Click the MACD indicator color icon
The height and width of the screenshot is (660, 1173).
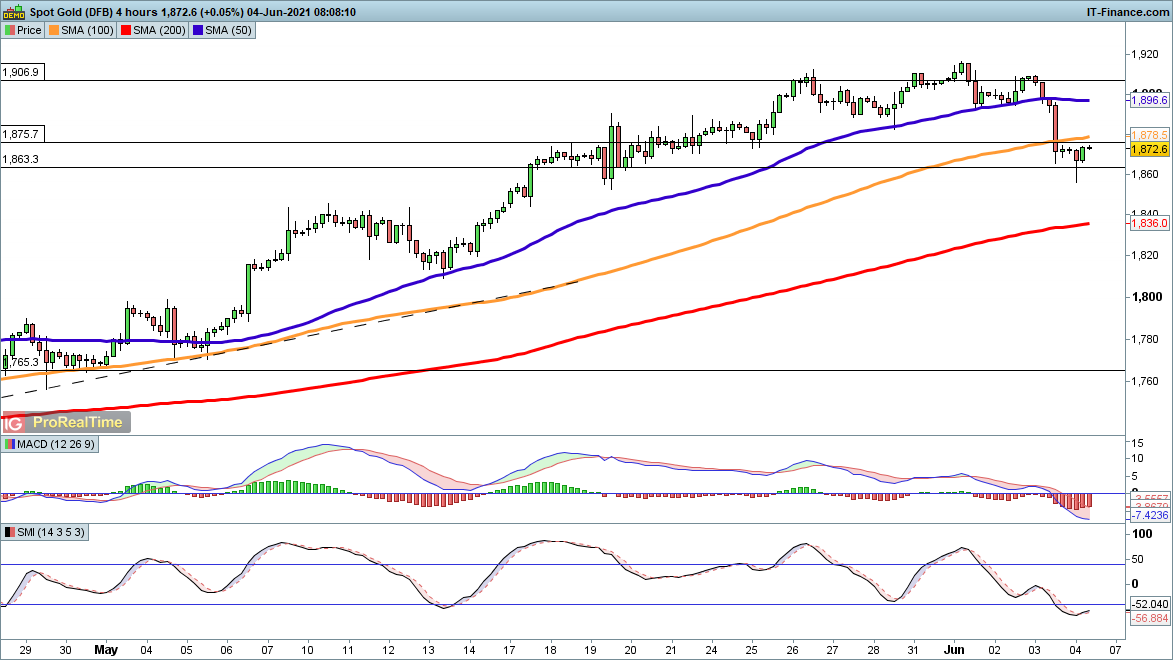9,444
